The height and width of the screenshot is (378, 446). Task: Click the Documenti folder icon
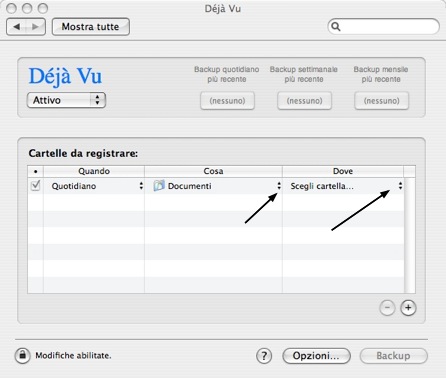(x=159, y=186)
